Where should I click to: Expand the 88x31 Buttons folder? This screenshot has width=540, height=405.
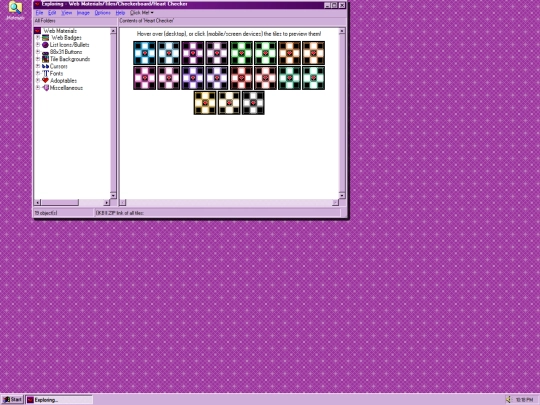38,52
